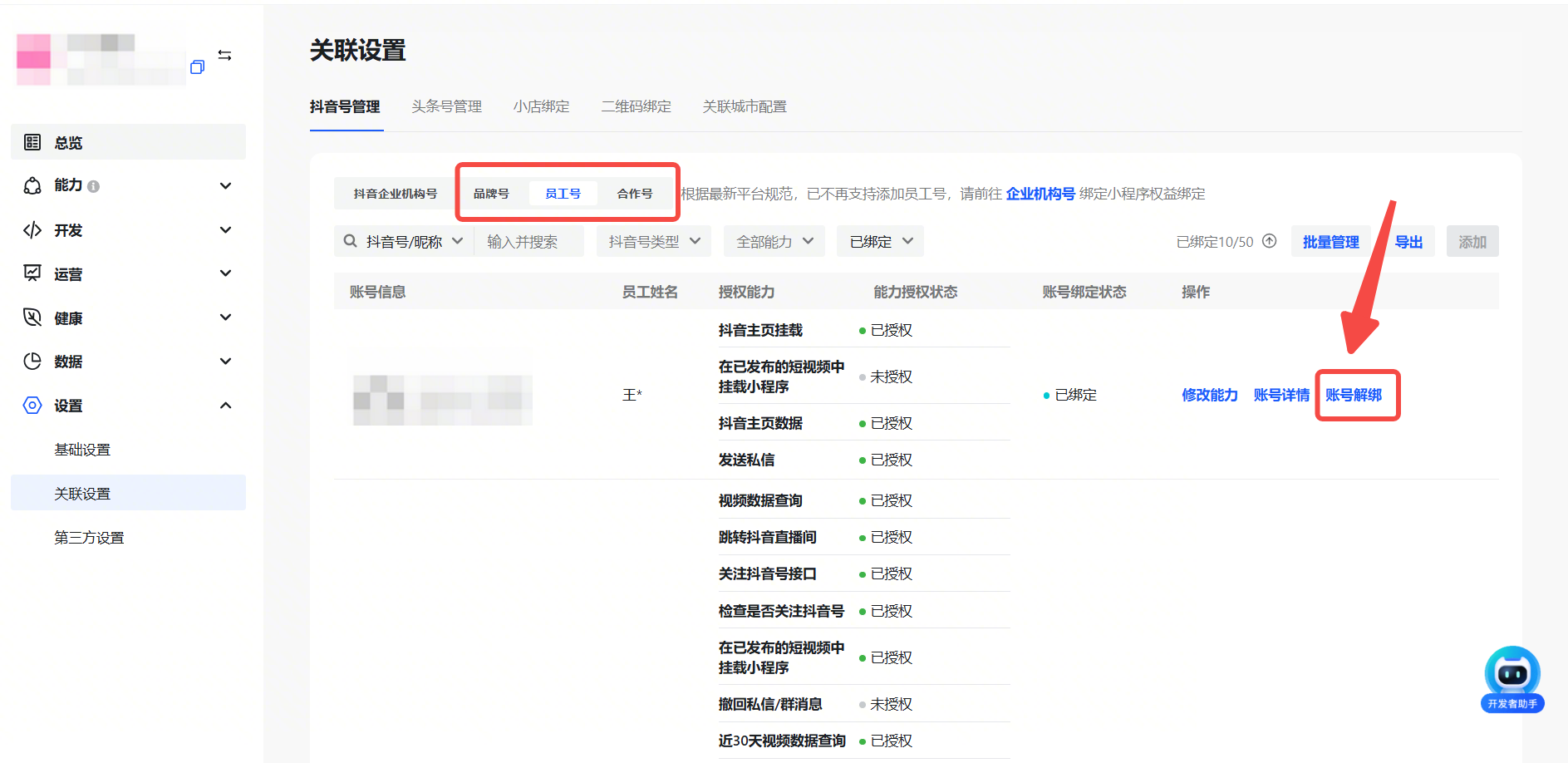The image size is (1568, 763).
Task: Switch to 抖音企业机构号 option
Action: 396,194
